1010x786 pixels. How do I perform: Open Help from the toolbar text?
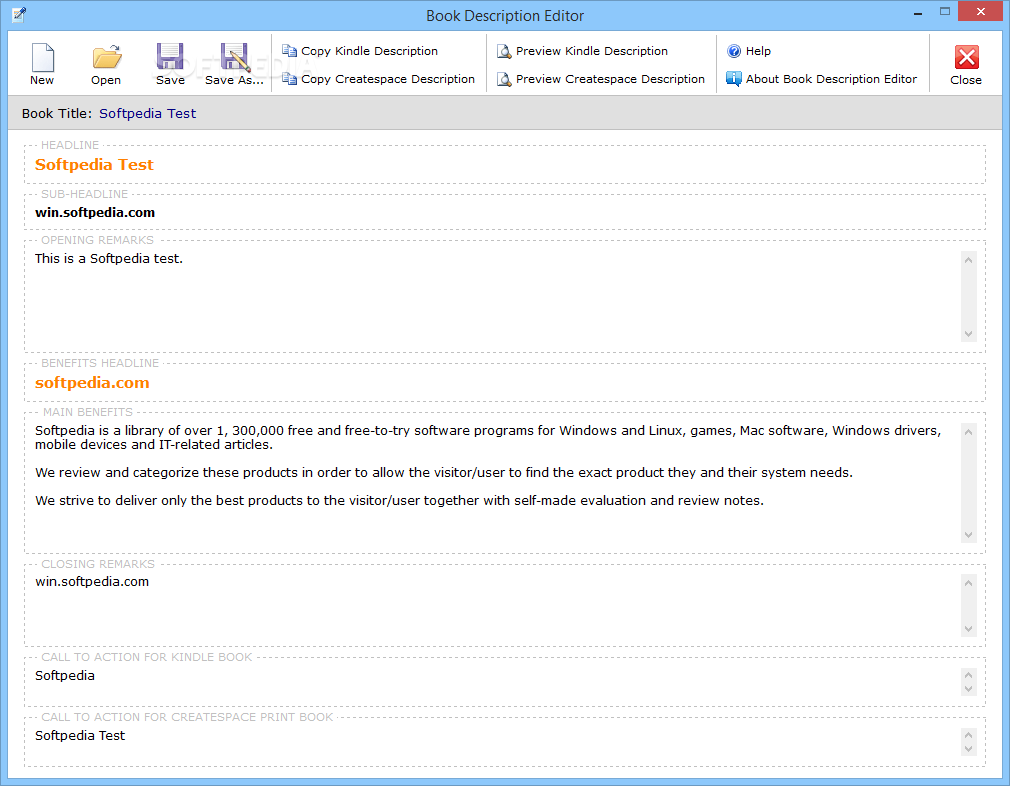[758, 51]
